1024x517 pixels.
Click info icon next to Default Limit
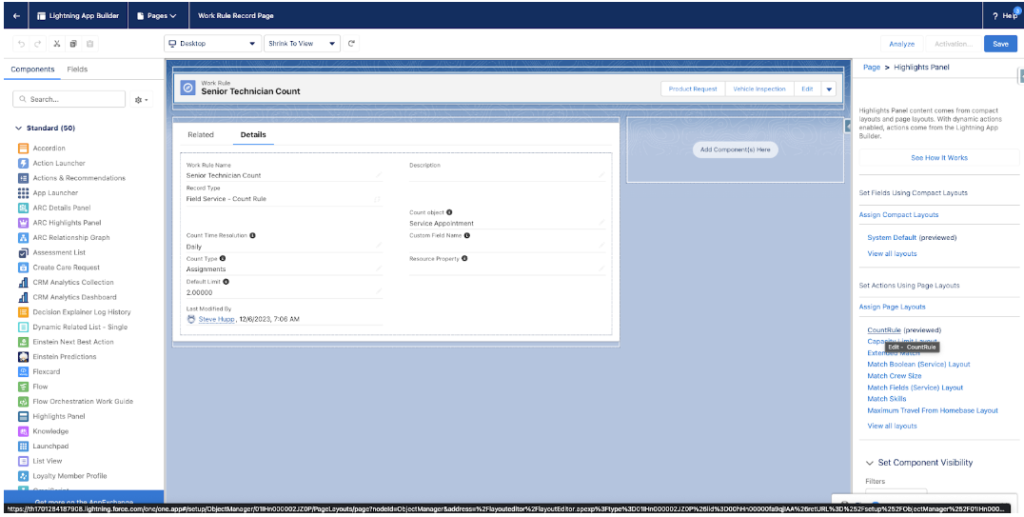(226, 282)
